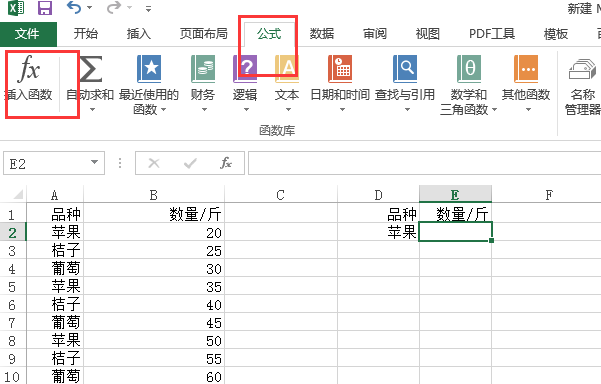
Task: Expand Date and Time dropdown arrow
Action: [342, 110]
